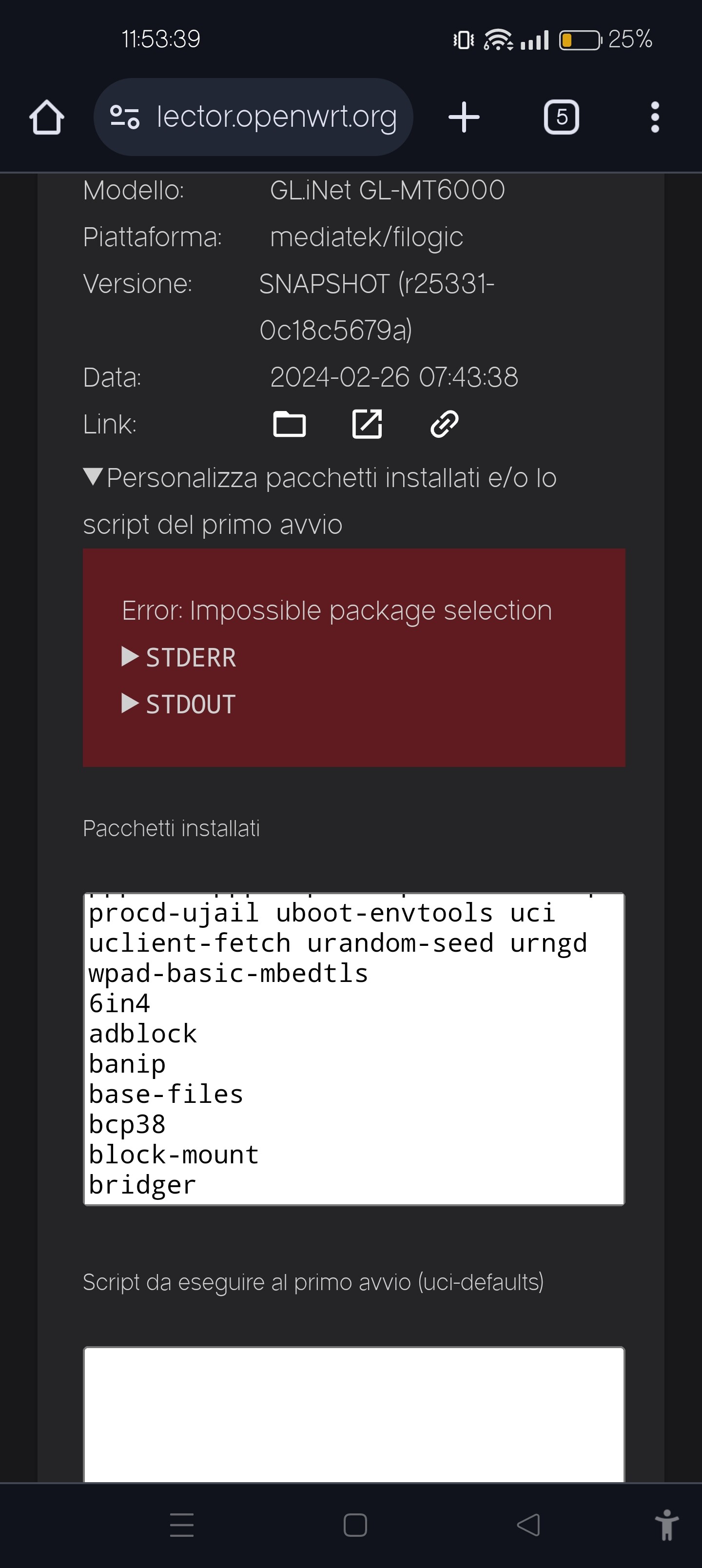Tap the lector.openwrt.org address bar

coord(276,117)
